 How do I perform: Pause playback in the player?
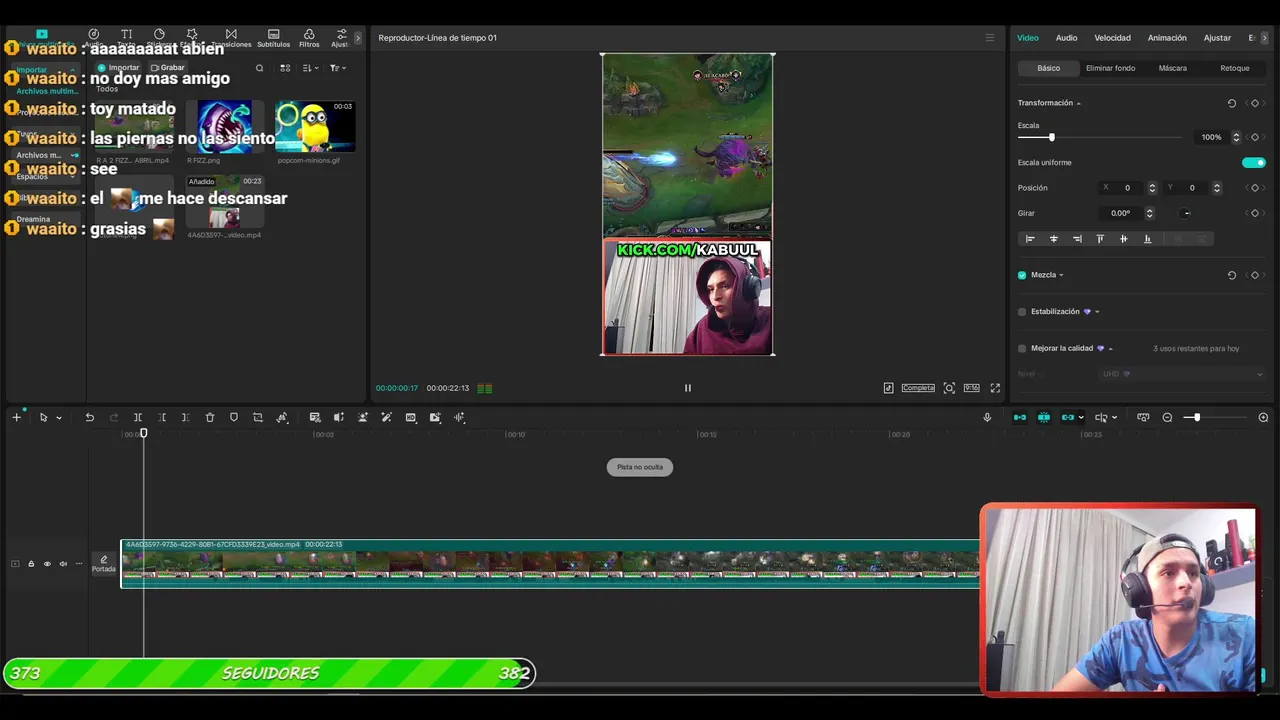pyautogui.click(x=687, y=388)
